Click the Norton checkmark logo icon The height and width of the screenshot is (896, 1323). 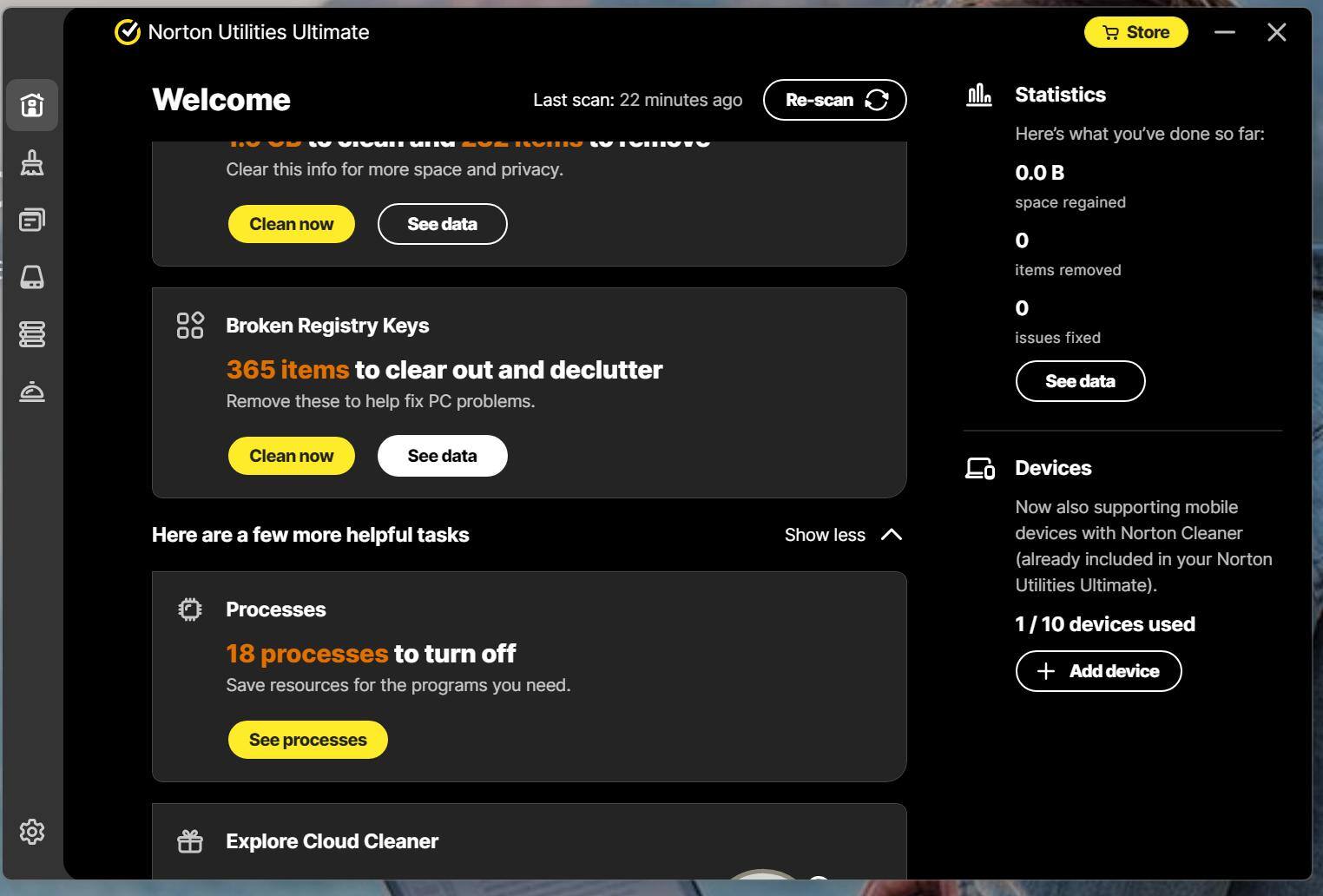tap(128, 32)
